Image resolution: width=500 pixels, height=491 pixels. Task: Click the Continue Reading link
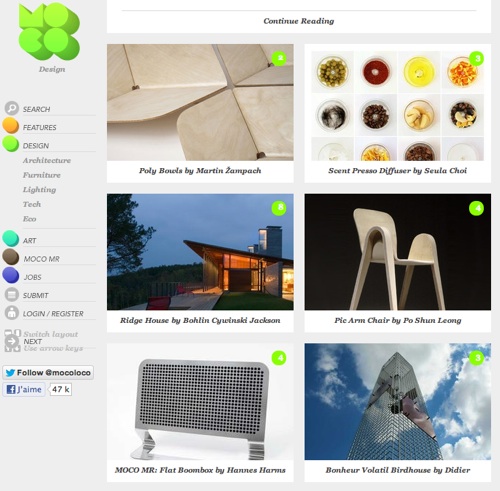coord(299,21)
